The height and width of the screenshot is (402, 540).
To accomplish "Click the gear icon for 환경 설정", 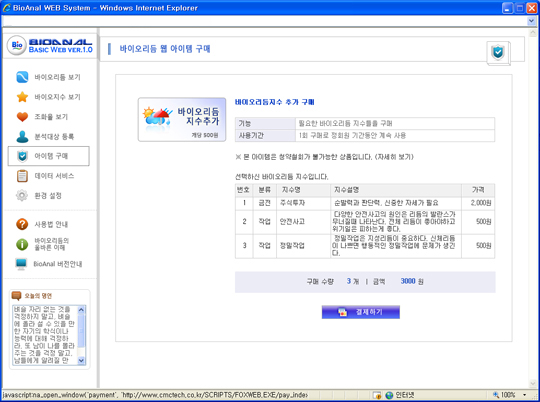I will 22,195.
